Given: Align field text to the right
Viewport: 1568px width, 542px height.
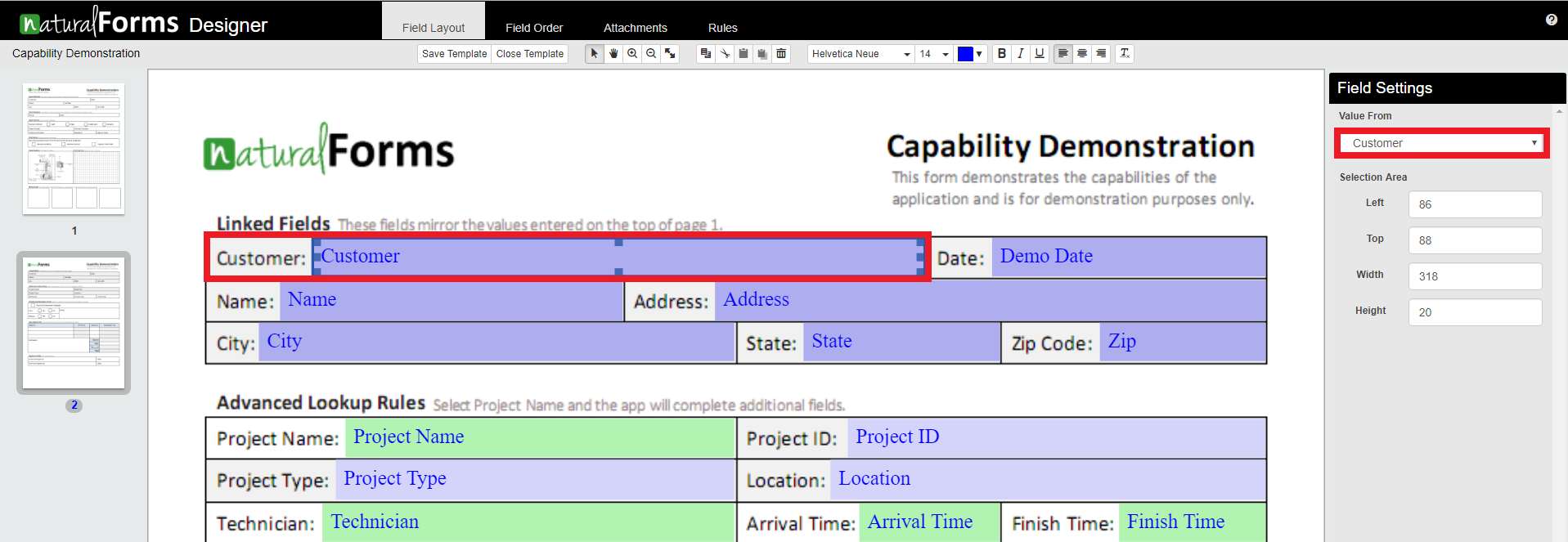Looking at the screenshot, I should 1101,54.
